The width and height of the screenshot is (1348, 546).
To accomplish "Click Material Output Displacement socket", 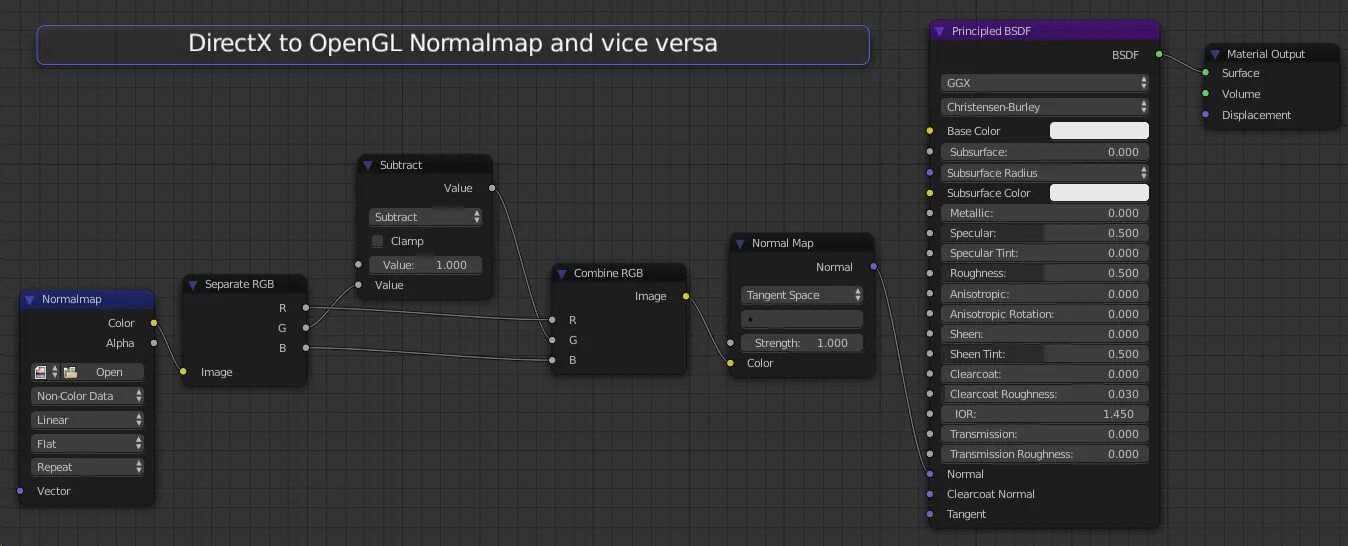I will (1205, 115).
